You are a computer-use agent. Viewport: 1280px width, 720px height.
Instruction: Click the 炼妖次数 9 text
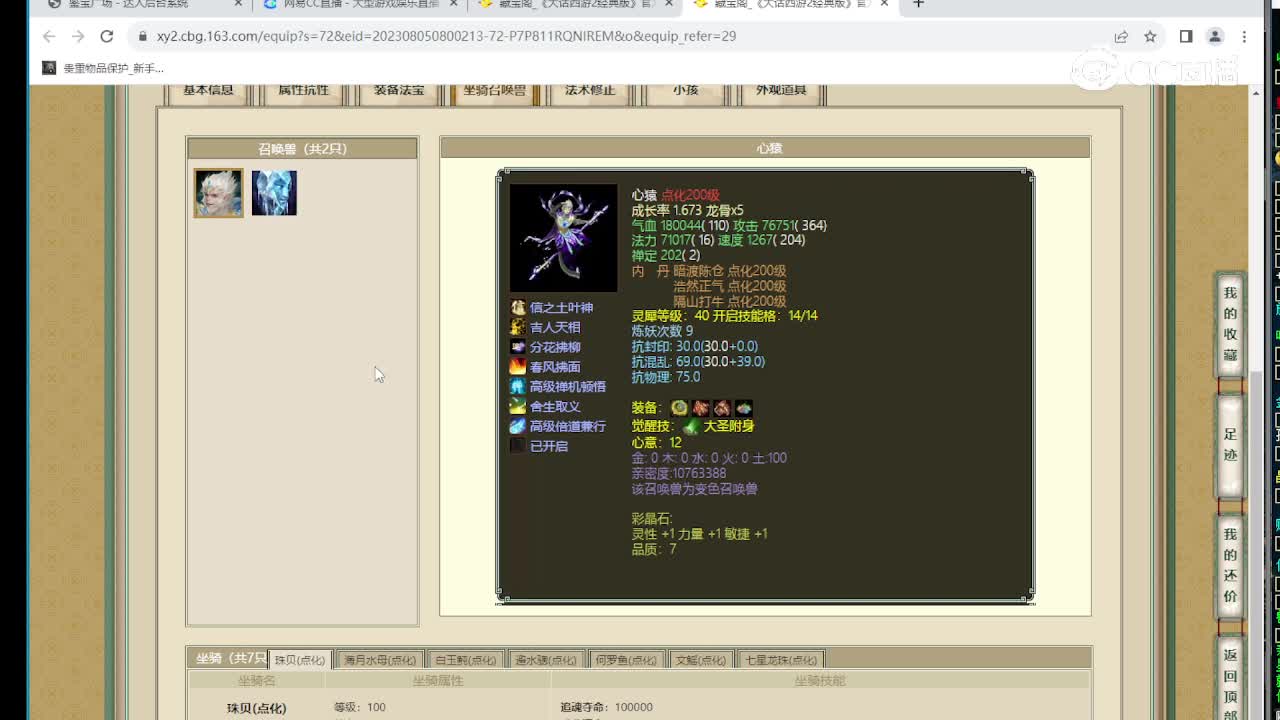662,331
